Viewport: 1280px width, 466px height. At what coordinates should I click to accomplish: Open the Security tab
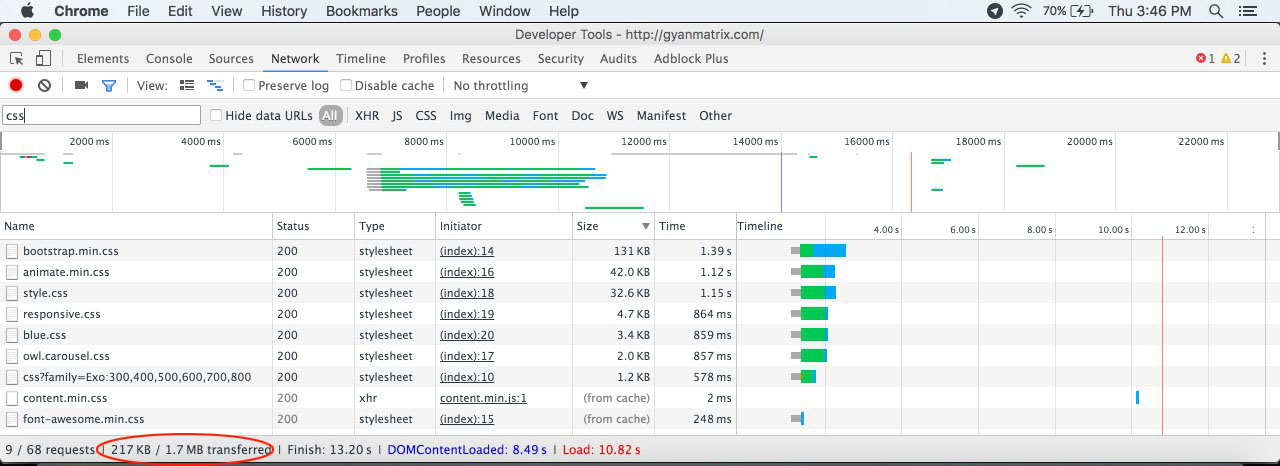560,59
